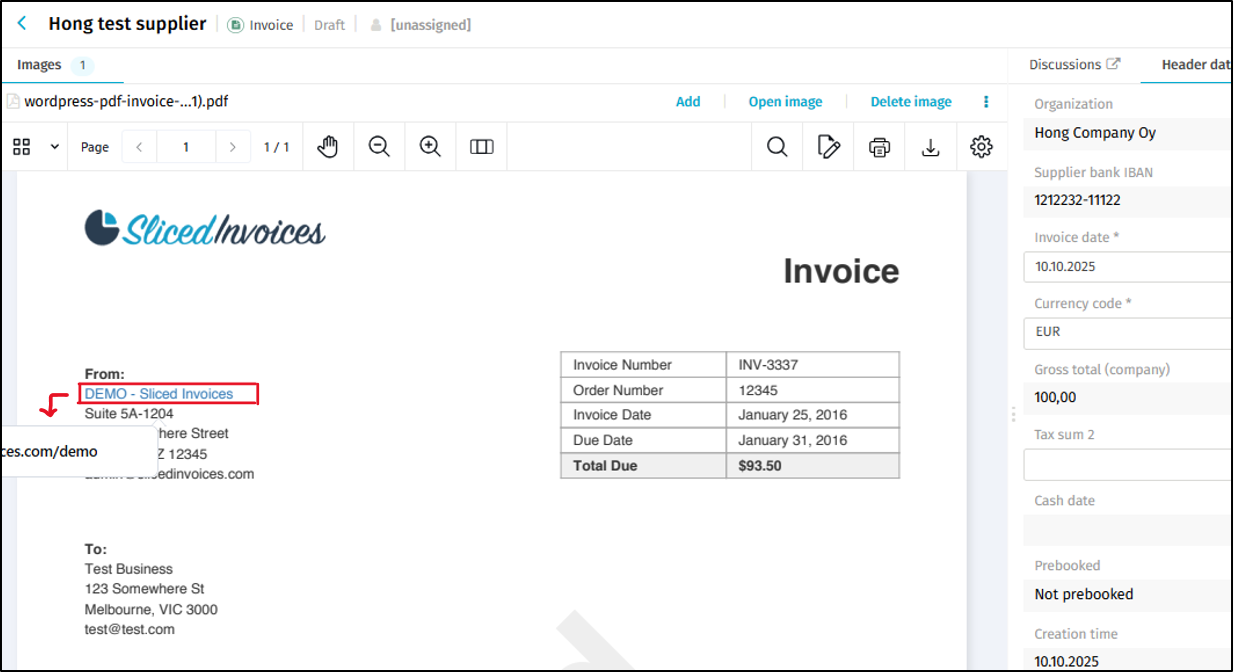Click the annotate pencil icon
Image resolution: width=1234 pixels, height=672 pixels.
point(828,147)
